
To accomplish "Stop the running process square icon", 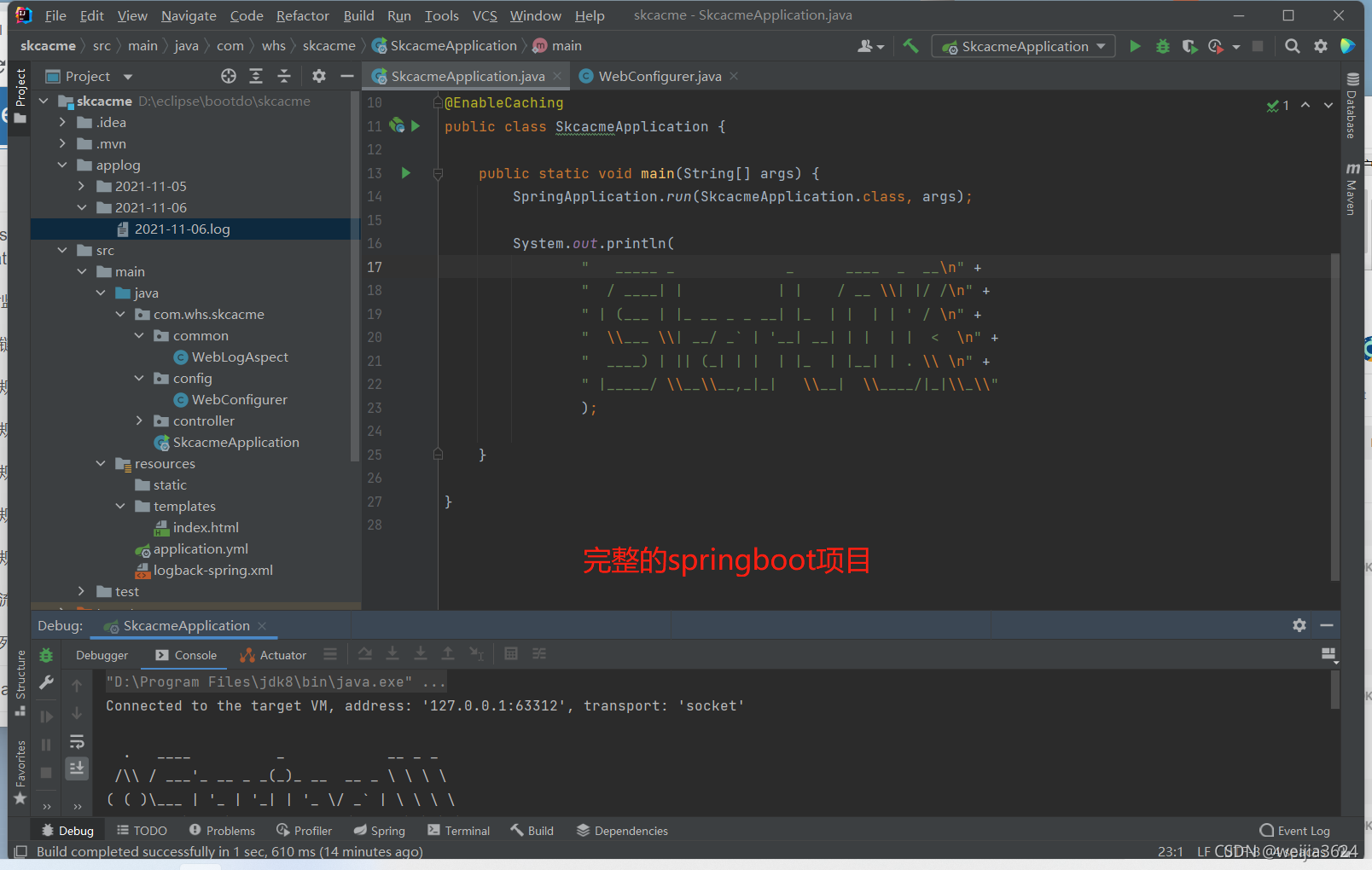I will pos(1258,46).
